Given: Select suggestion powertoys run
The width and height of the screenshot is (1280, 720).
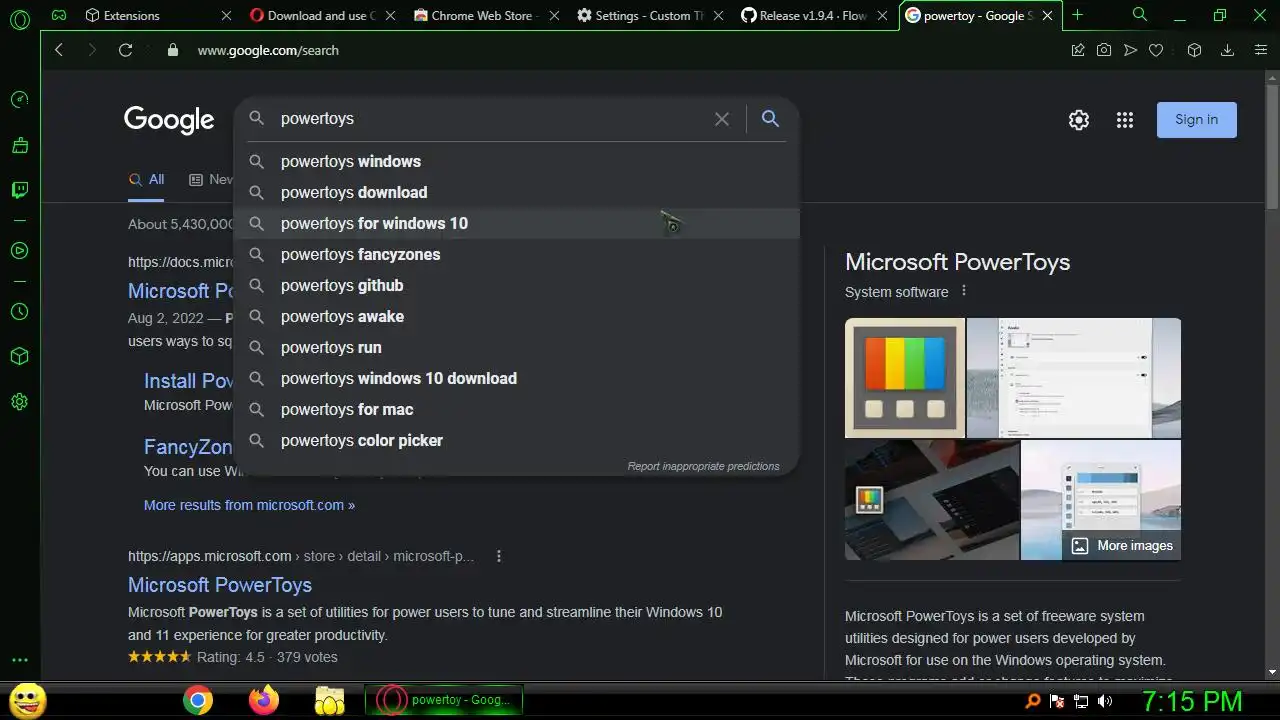Looking at the screenshot, I should tap(517, 347).
